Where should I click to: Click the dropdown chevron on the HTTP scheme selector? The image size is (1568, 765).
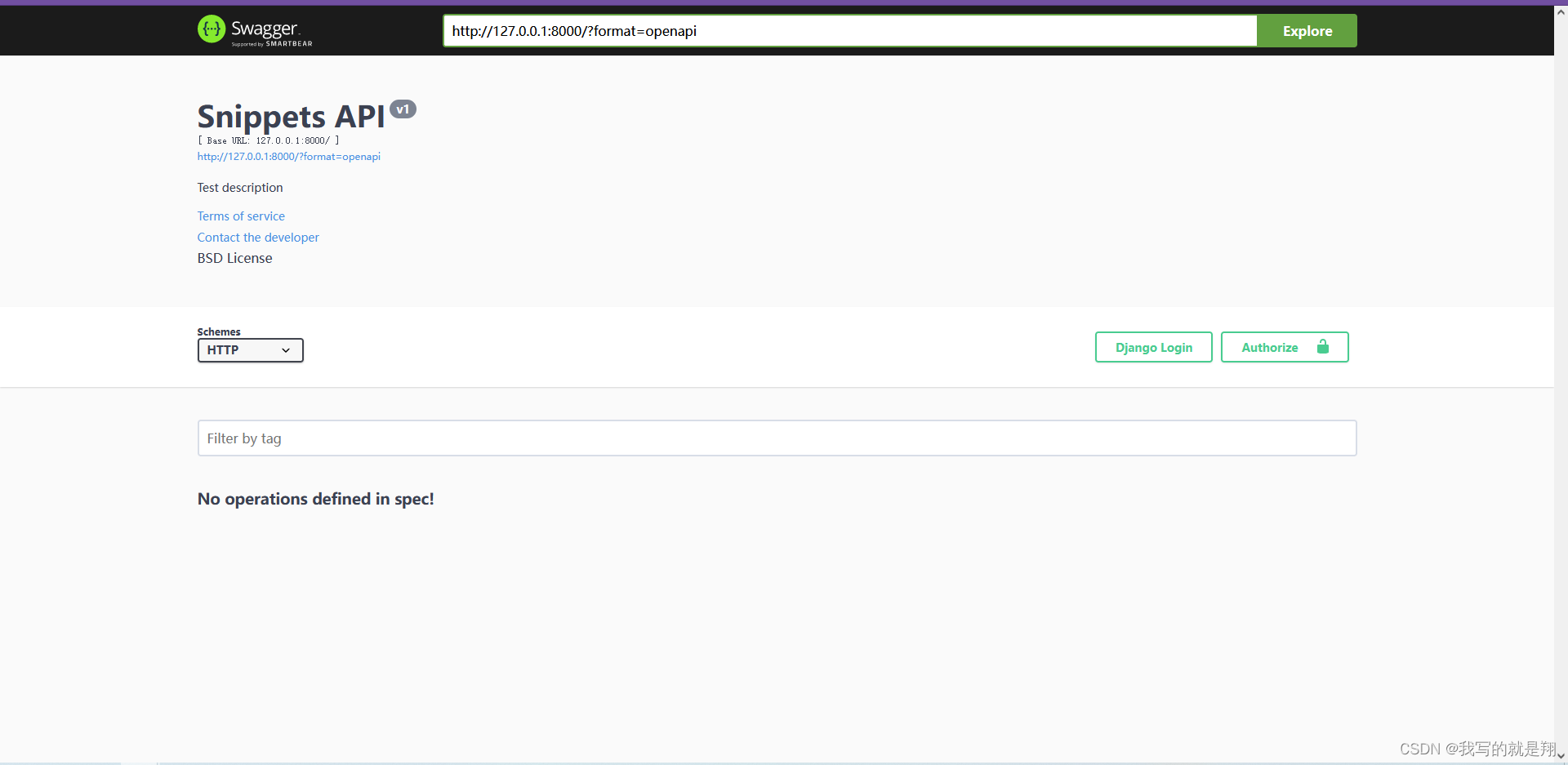pos(287,350)
